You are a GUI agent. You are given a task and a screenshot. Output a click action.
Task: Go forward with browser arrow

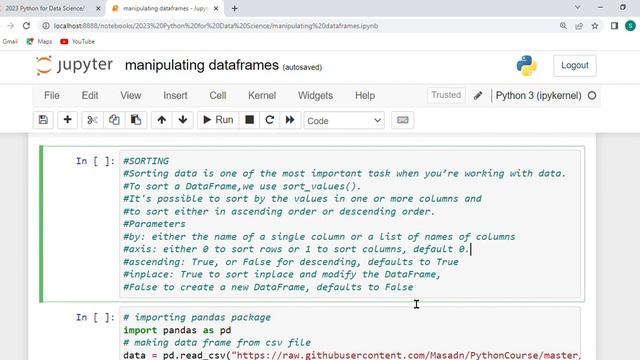[x=11, y=26]
